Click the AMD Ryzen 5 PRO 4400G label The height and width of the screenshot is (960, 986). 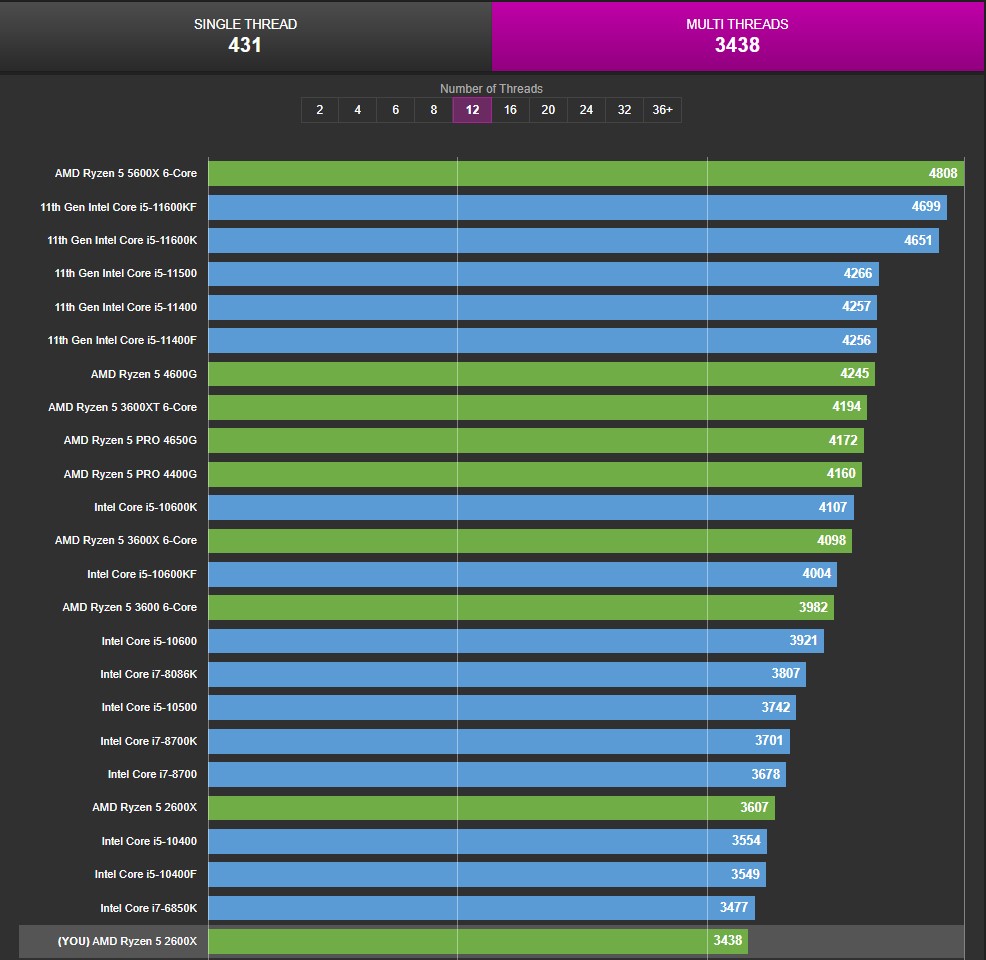[x=130, y=474]
